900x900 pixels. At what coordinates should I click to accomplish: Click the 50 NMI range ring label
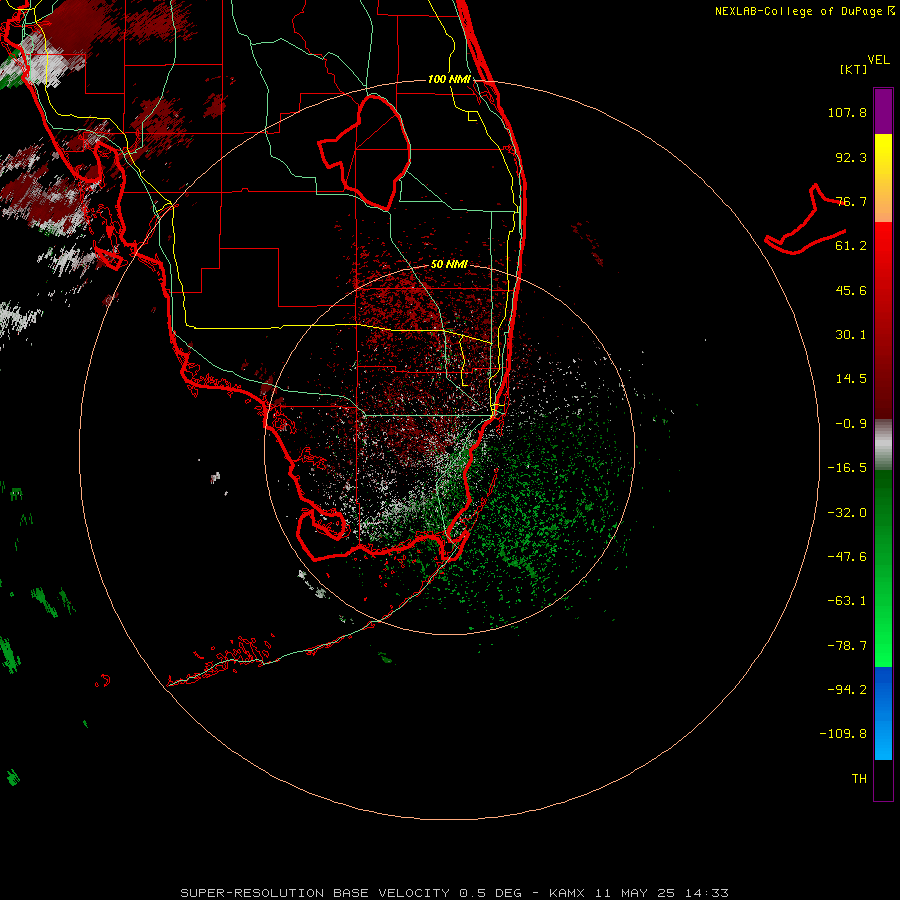[x=449, y=265]
